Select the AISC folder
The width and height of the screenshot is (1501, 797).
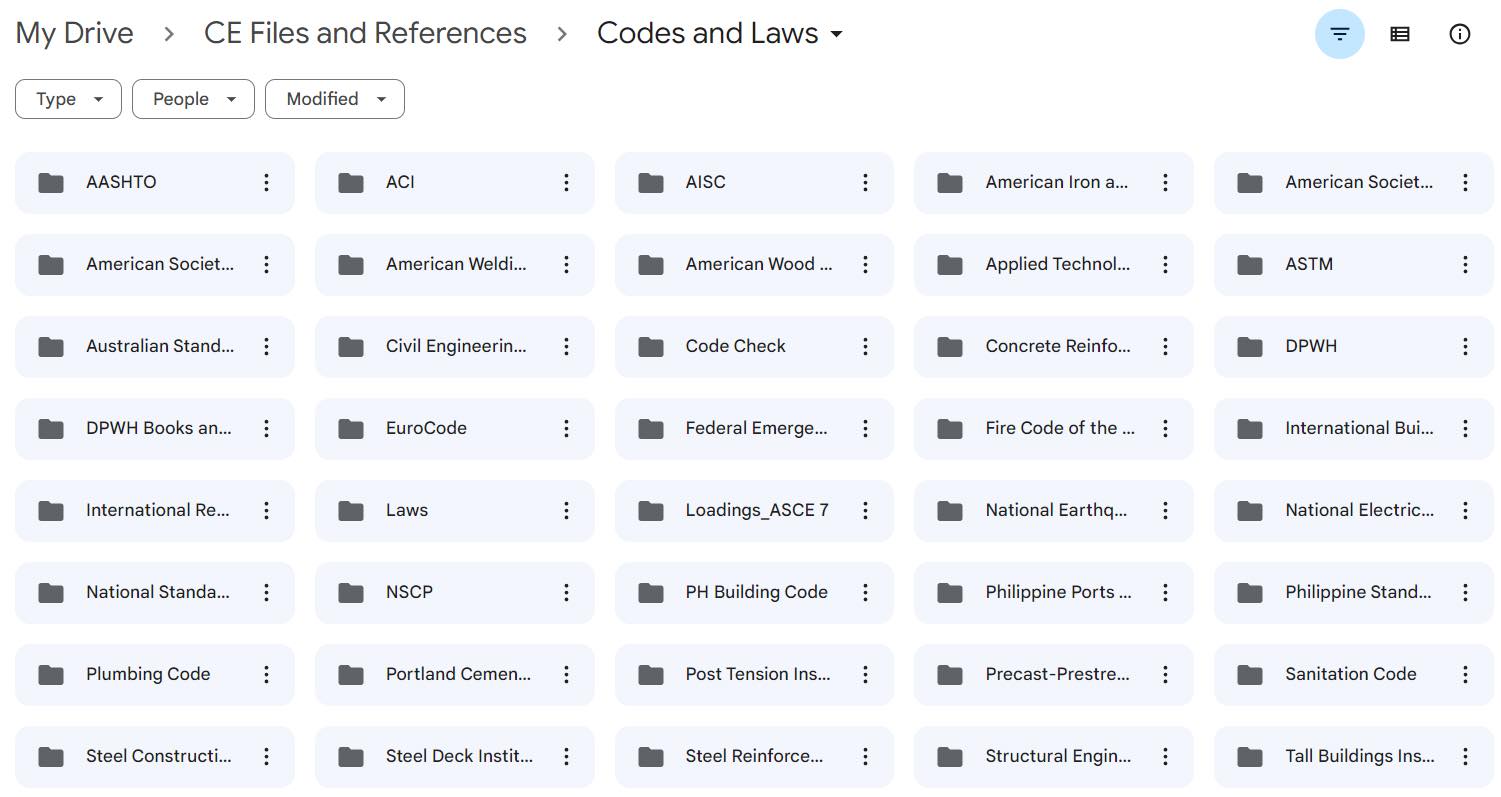pos(754,182)
